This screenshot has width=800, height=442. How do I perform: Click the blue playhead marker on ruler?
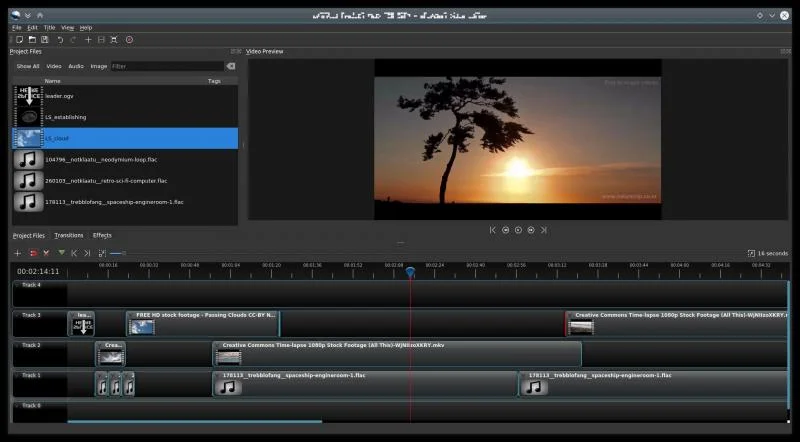point(410,273)
